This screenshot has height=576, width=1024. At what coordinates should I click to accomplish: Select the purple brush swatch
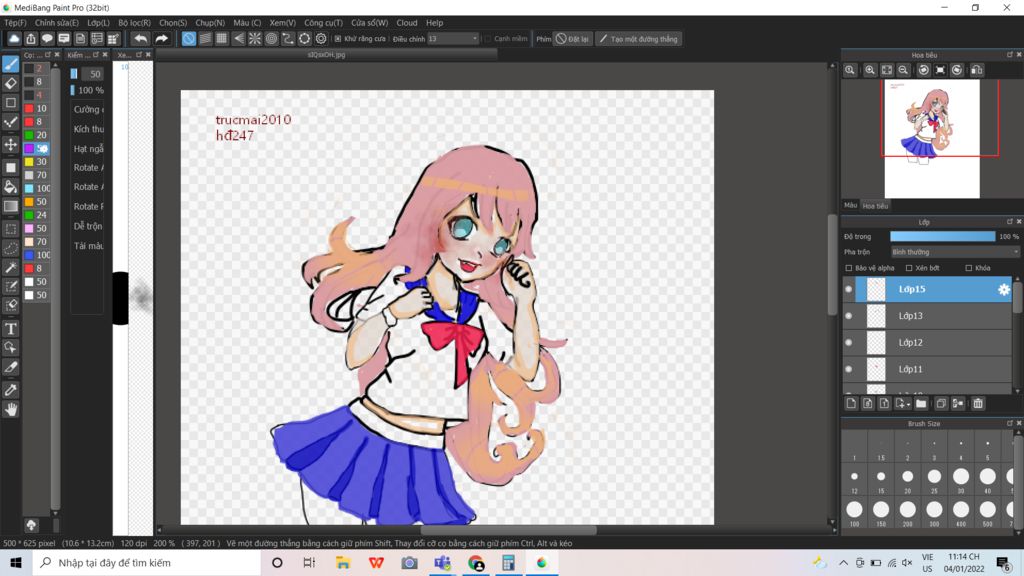pyautogui.click(x=29, y=148)
